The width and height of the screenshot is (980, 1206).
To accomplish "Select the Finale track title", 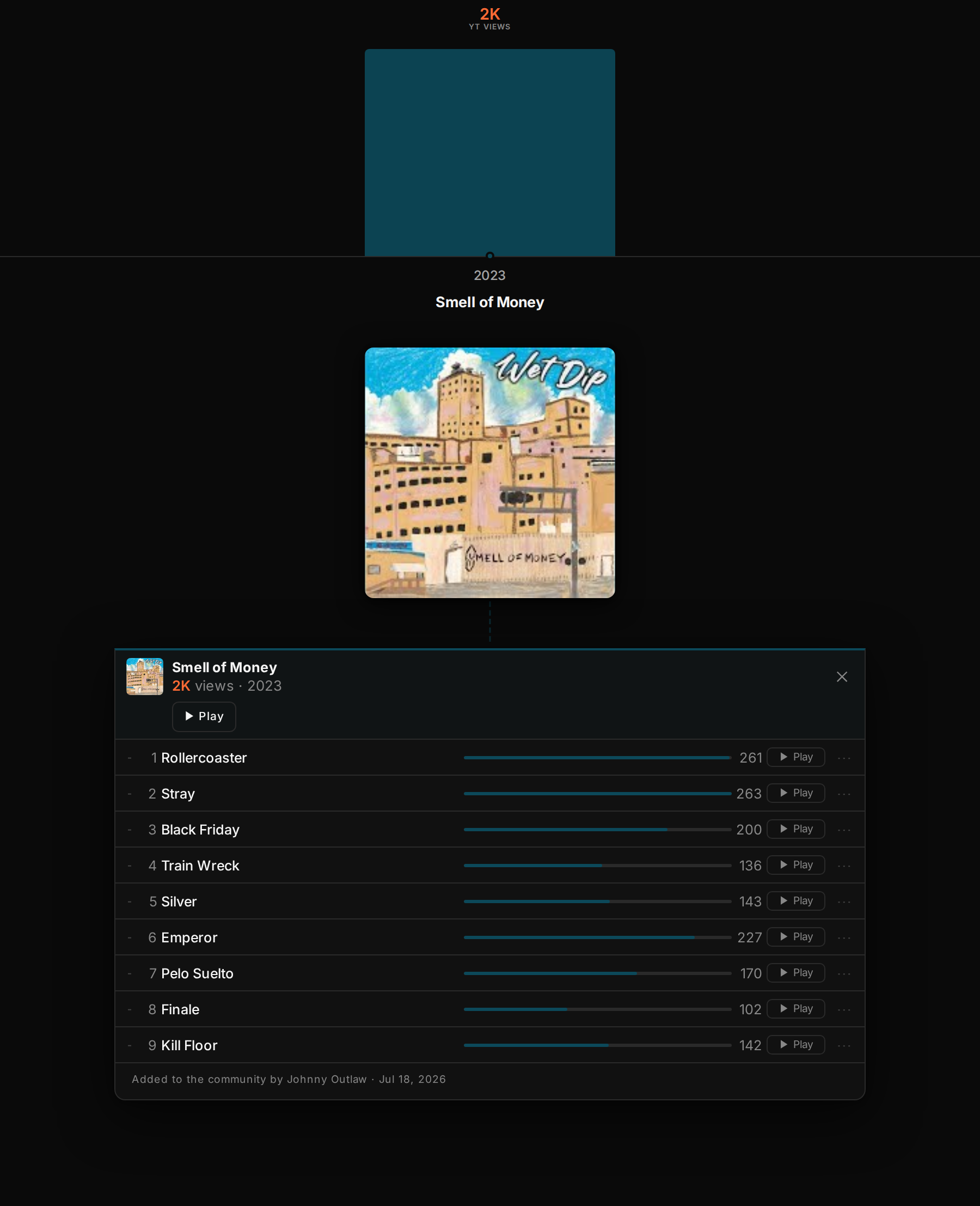I will [180, 1009].
